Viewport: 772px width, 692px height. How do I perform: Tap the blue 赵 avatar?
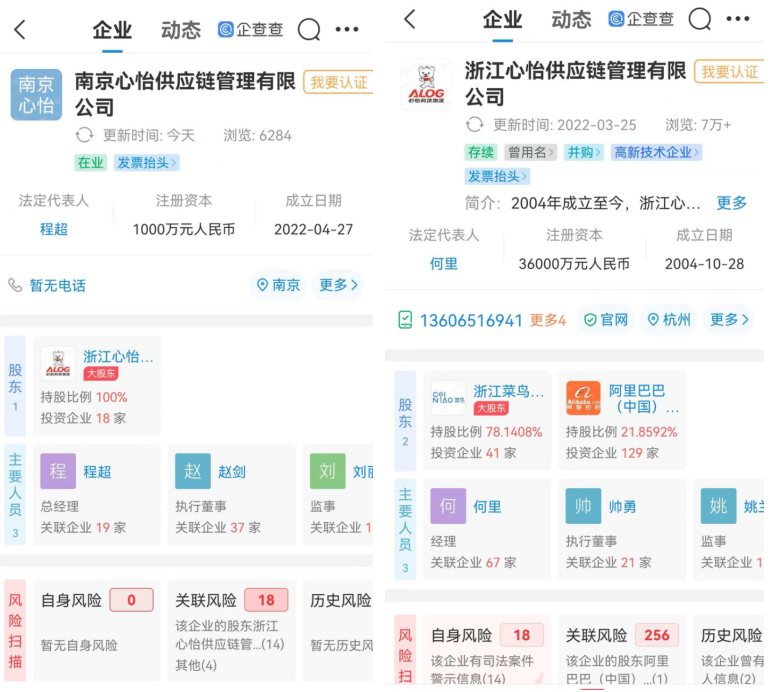[193, 471]
